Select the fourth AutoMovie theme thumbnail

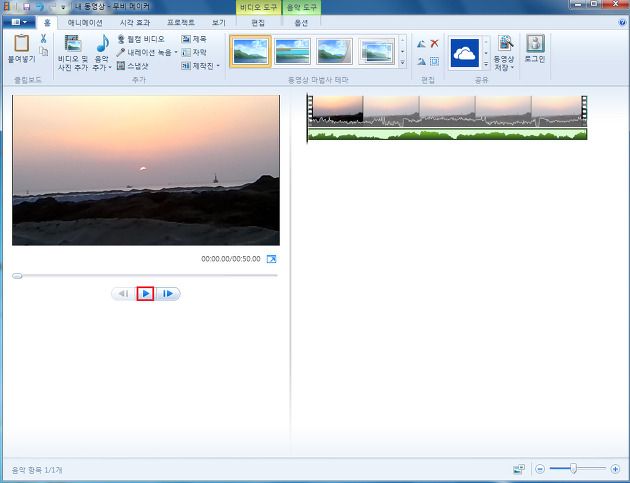coord(377,51)
